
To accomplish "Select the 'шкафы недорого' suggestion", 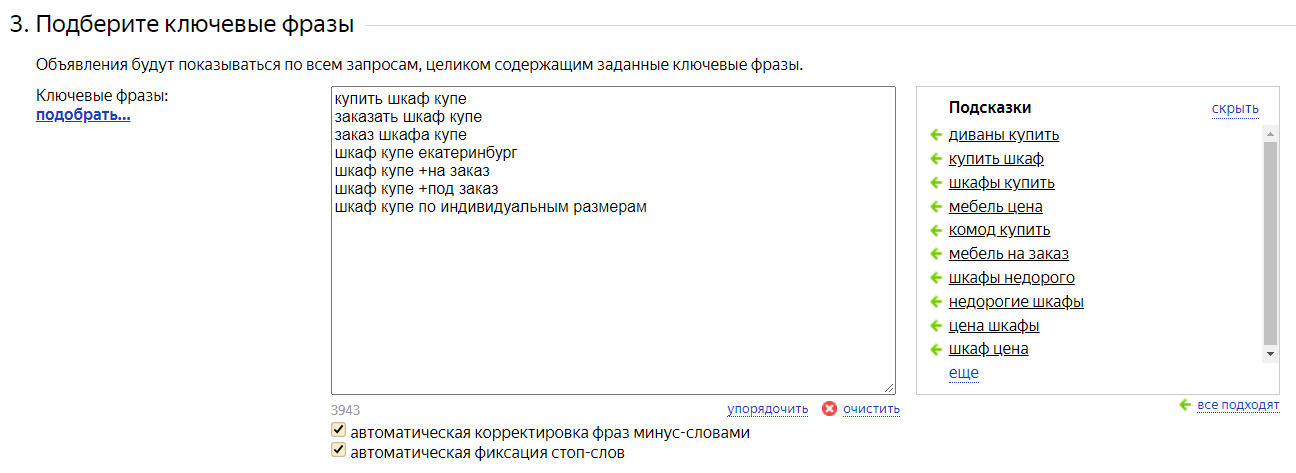I will click(x=1011, y=278).
